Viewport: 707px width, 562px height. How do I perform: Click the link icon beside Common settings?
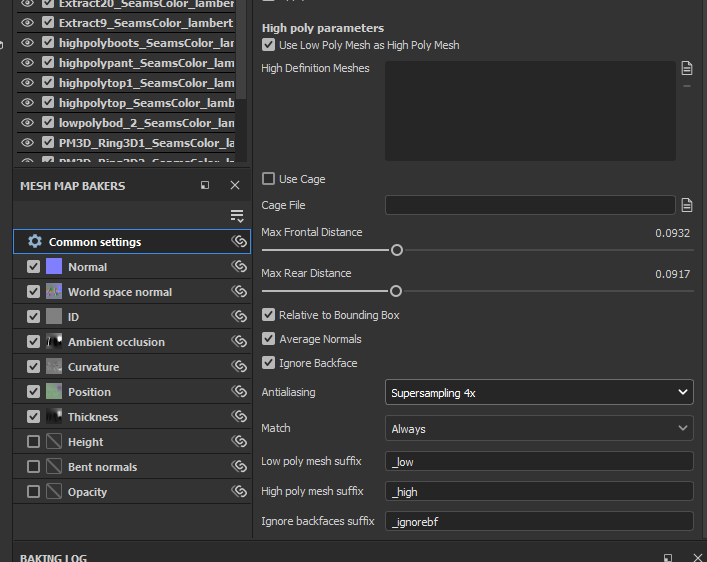pos(239,242)
